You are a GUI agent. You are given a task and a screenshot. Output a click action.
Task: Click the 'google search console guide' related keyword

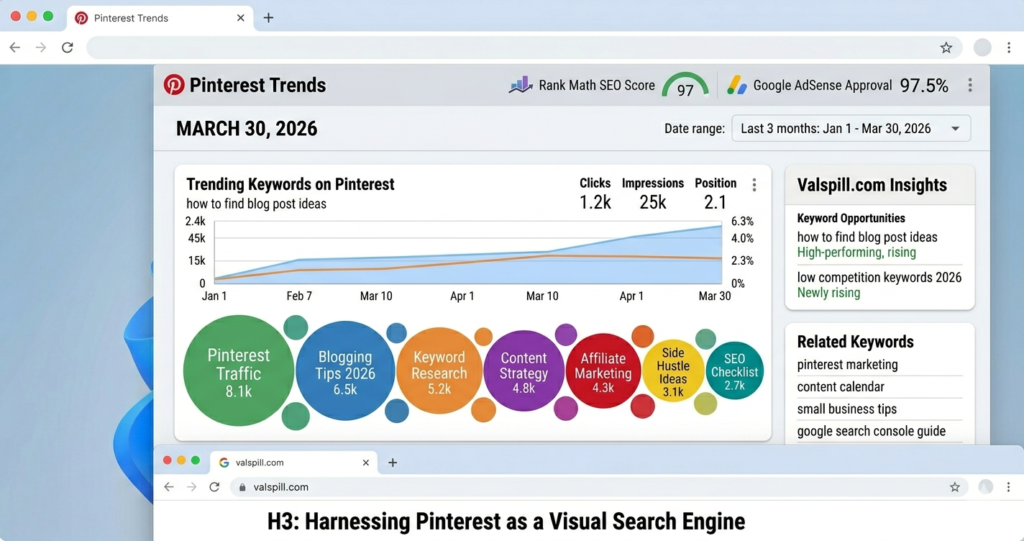871,431
